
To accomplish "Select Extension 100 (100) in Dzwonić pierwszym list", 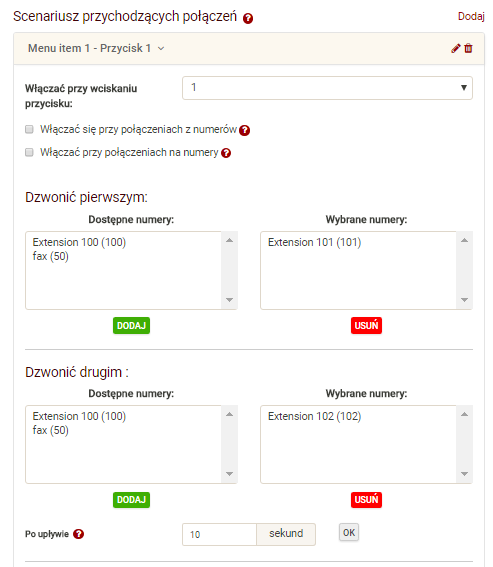I will (79, 242).
